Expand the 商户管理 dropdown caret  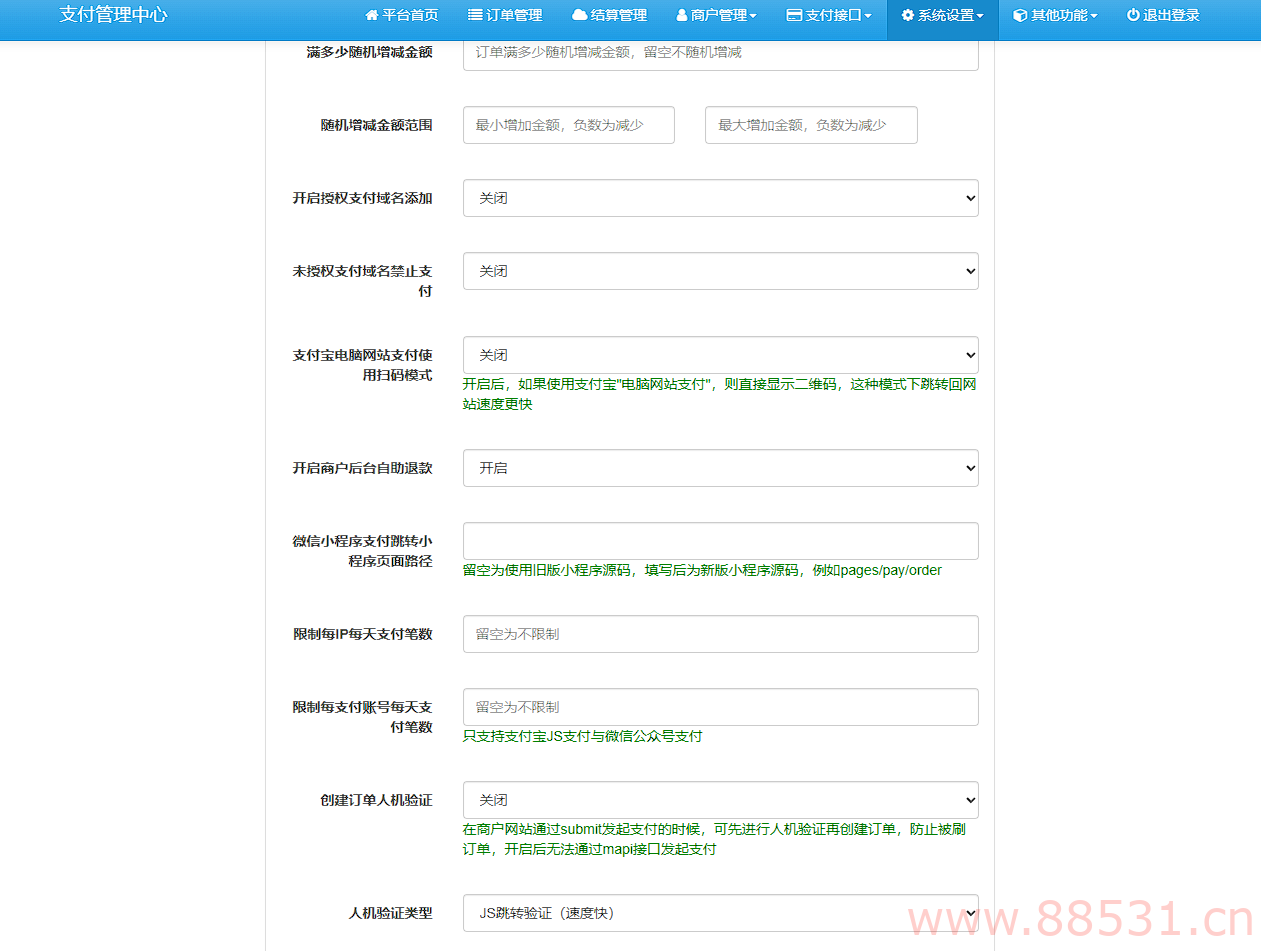coord(753,17)
